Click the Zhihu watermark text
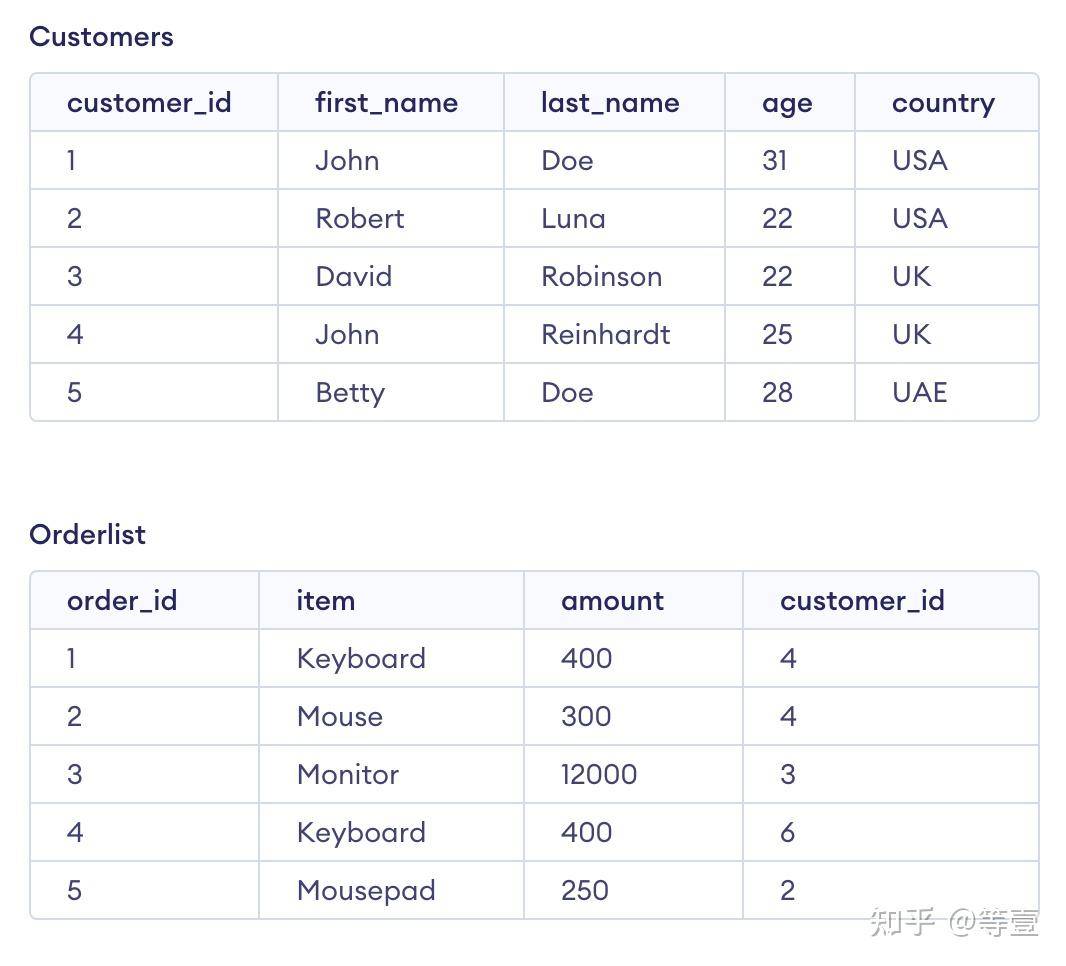 pyautogui.click(x=953, y=921)
